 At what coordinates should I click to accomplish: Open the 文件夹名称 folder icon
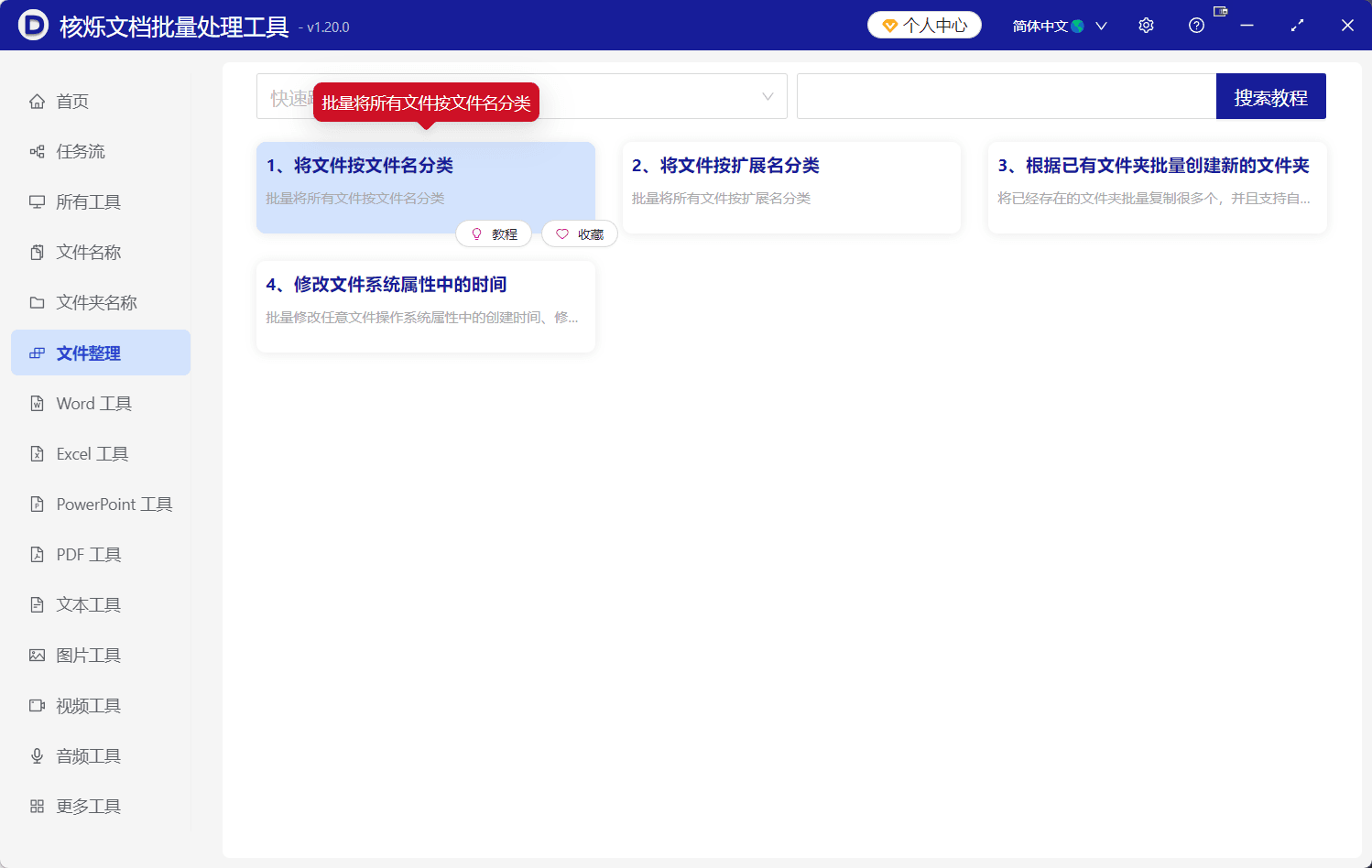(x=36, y=302)
